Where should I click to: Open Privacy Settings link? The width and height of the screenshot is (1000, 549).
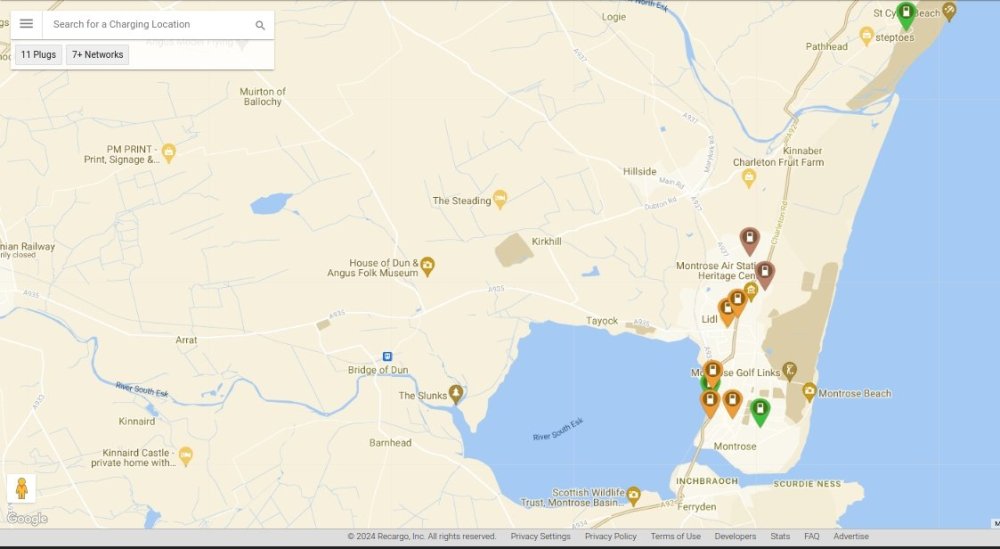(x=540, y=536)
